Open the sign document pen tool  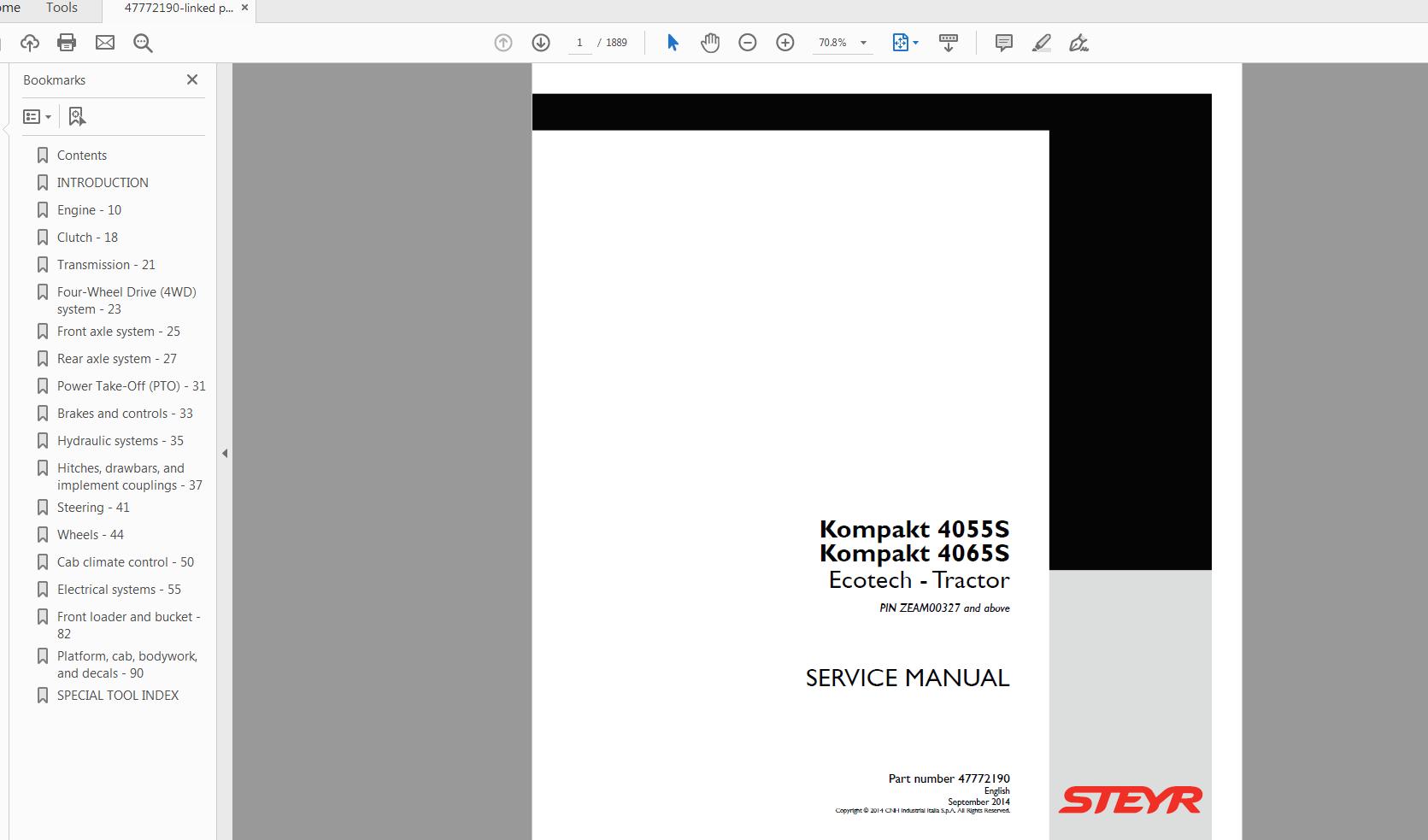tap(1078, 43)
